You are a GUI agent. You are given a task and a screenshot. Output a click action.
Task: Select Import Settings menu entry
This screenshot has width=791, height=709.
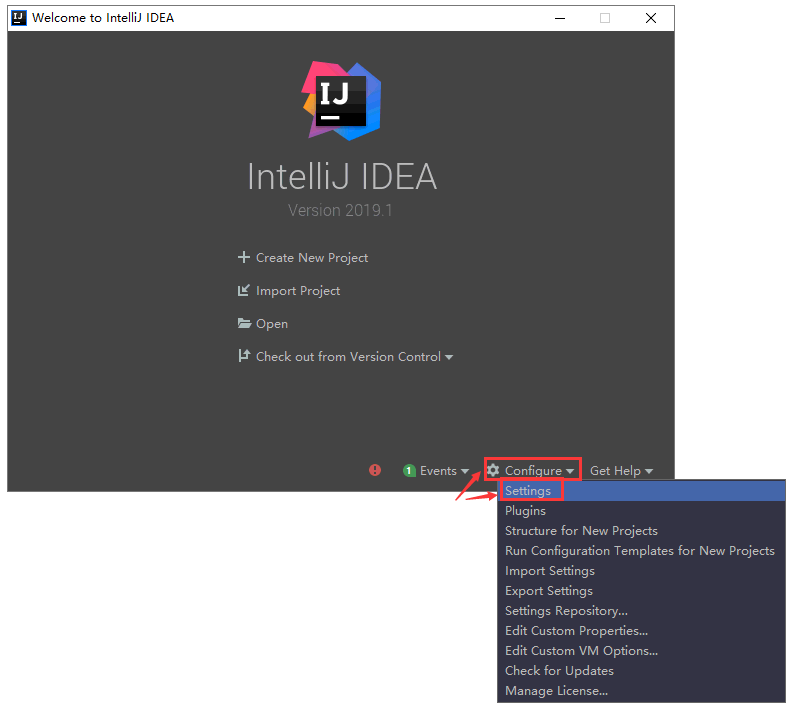(x=641, y=571)
